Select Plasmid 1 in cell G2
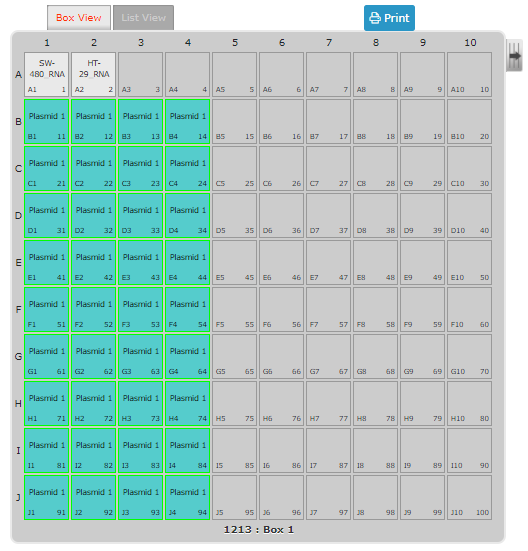 (94, 357)
